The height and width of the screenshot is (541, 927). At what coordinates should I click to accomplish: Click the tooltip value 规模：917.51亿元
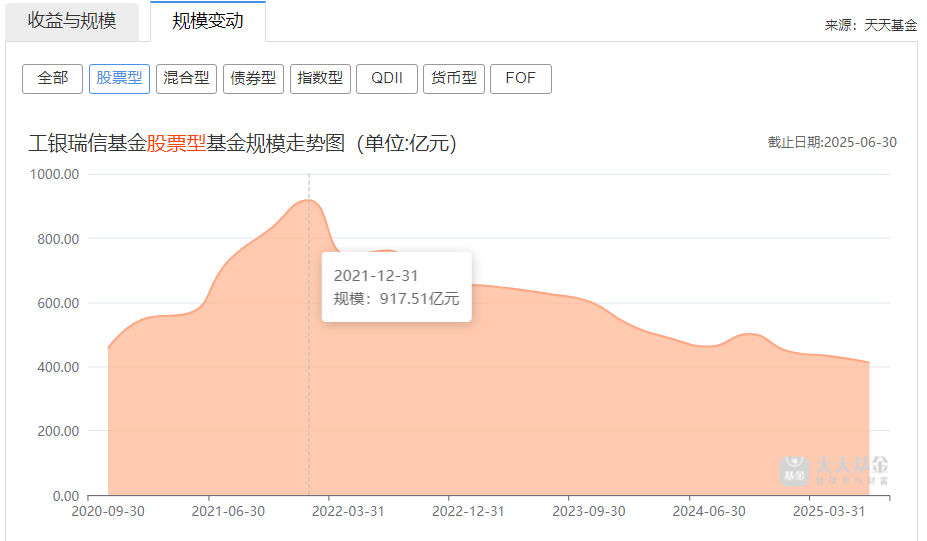point(396,299)
